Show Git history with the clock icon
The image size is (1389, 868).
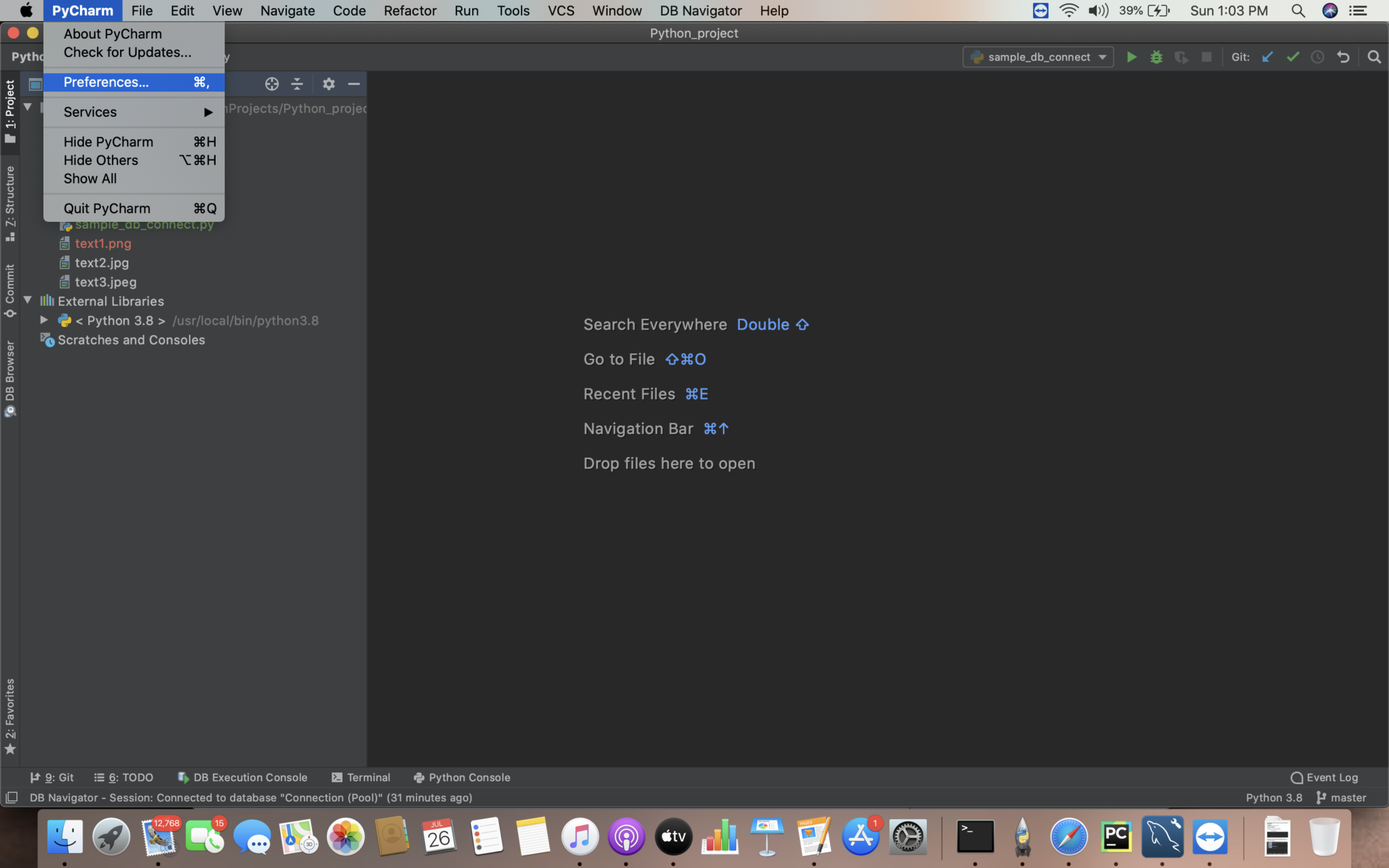tap(1318, 57)
